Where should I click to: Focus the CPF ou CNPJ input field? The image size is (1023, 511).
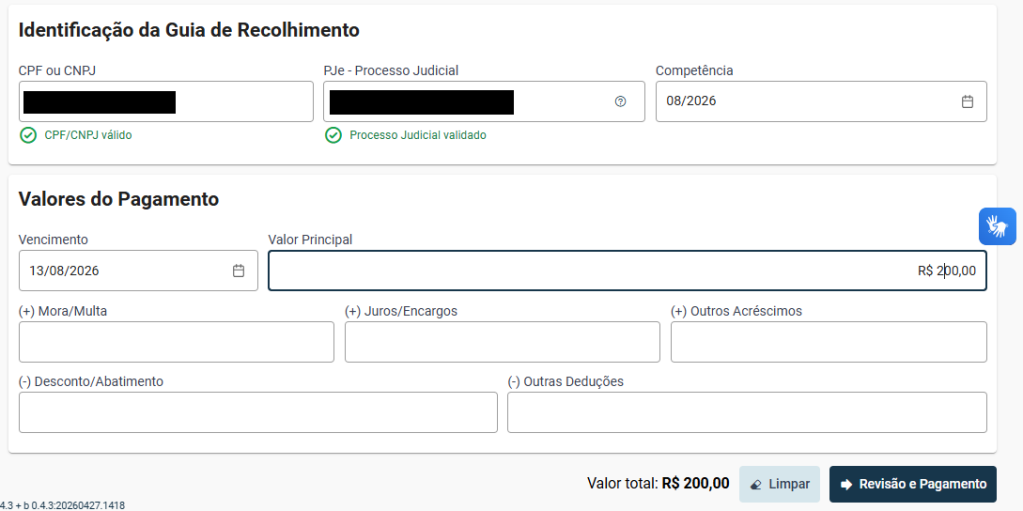tap(166, 102)
